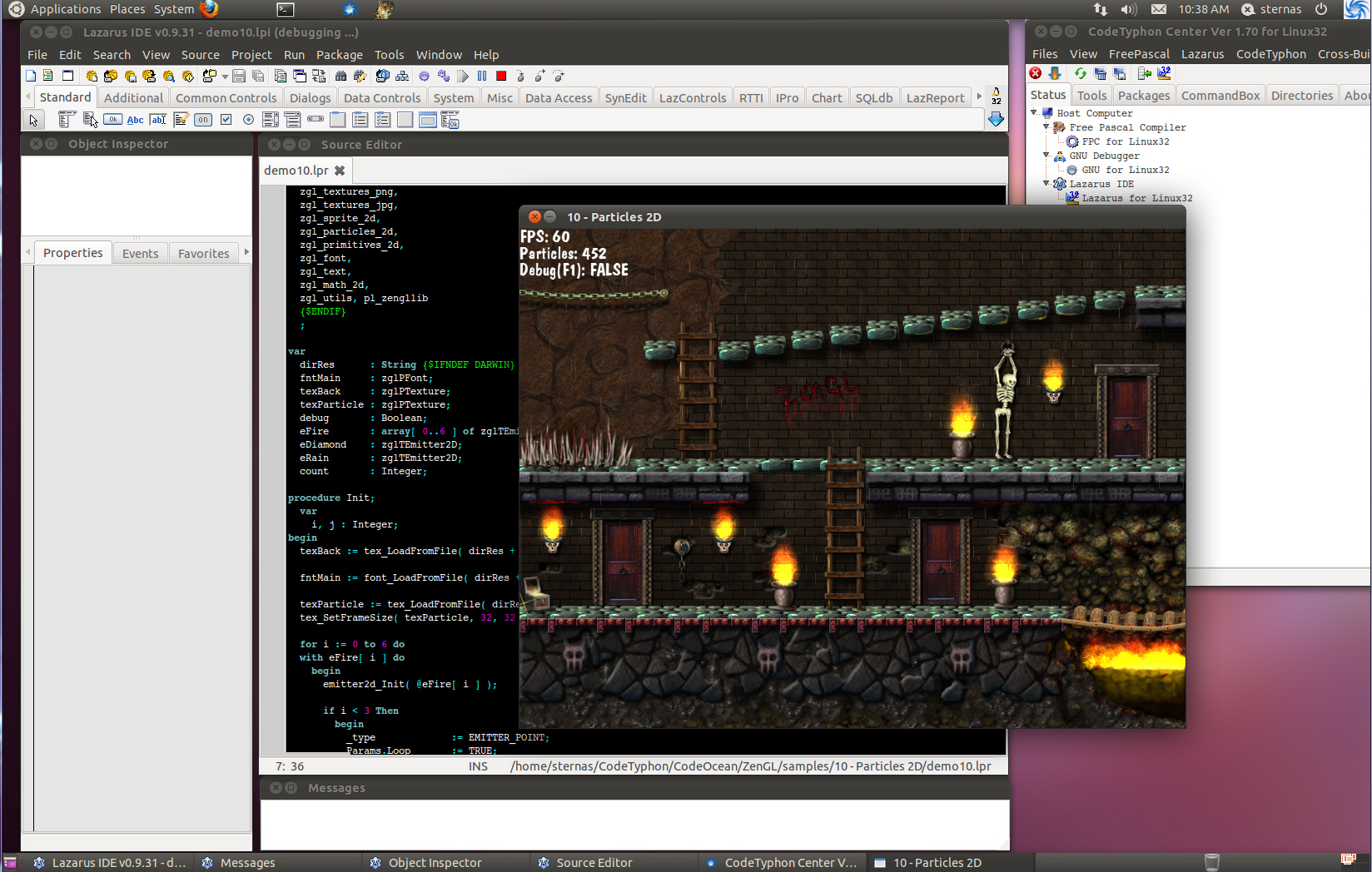Click the Save file floppy icon

tap(239, 76)
